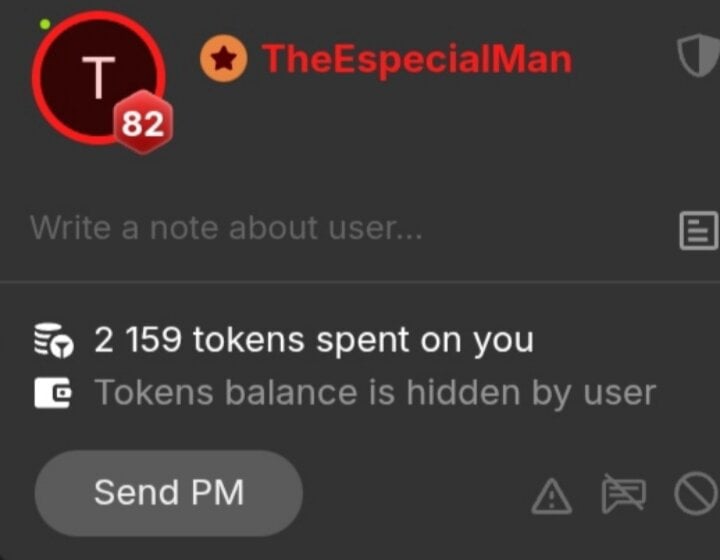Mute user with crossed chat icon
This screenshot has width=720, height=560.
point(624,493)
